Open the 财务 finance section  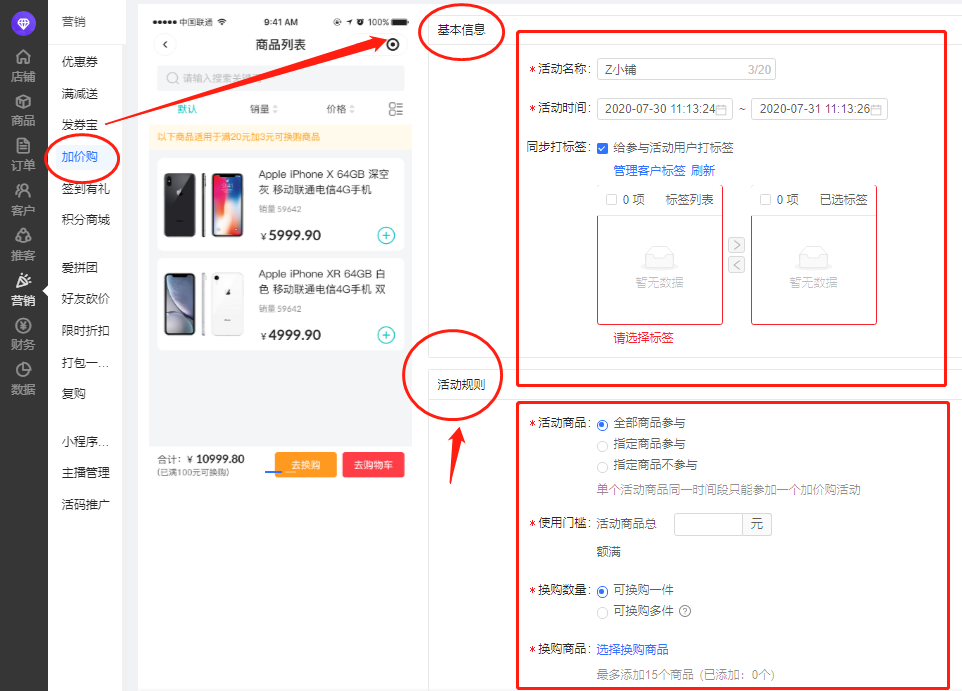coord(23,334)
